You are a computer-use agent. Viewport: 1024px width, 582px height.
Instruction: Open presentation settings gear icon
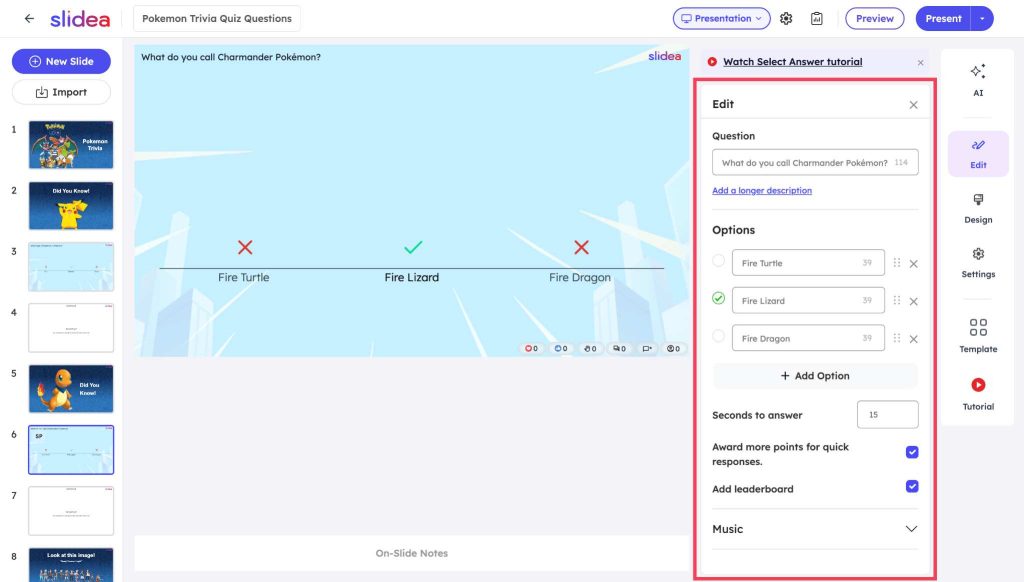tap(786, 18)
